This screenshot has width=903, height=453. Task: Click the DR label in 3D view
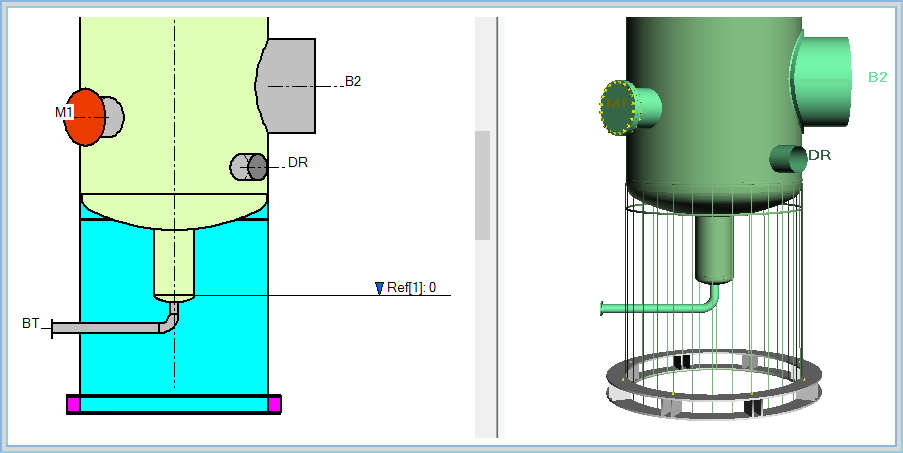point(819,155)
